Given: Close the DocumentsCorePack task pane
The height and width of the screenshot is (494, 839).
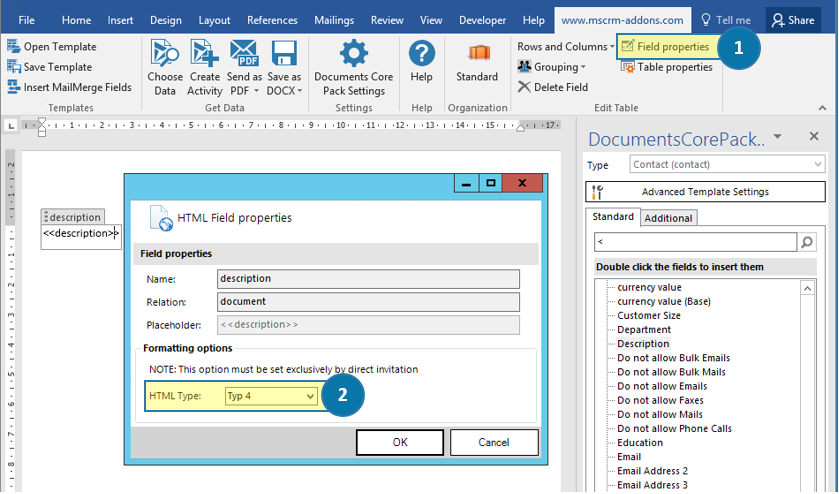Looking at the screenshot, I should pos(814,136).
